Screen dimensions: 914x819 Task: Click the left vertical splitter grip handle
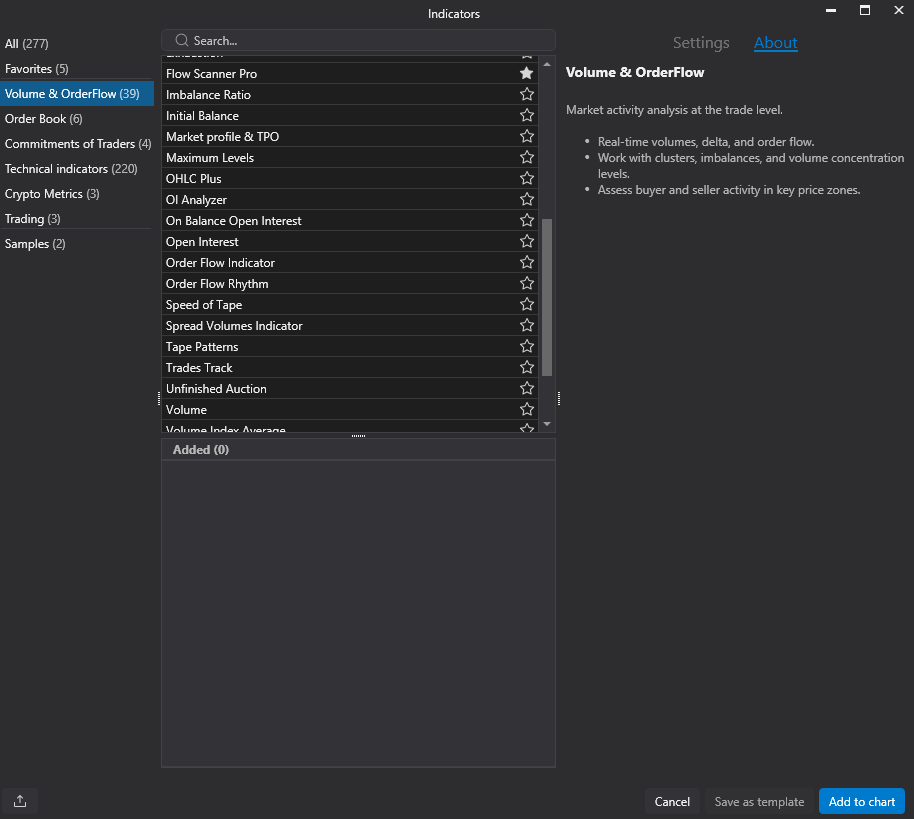tap(159, 398)
